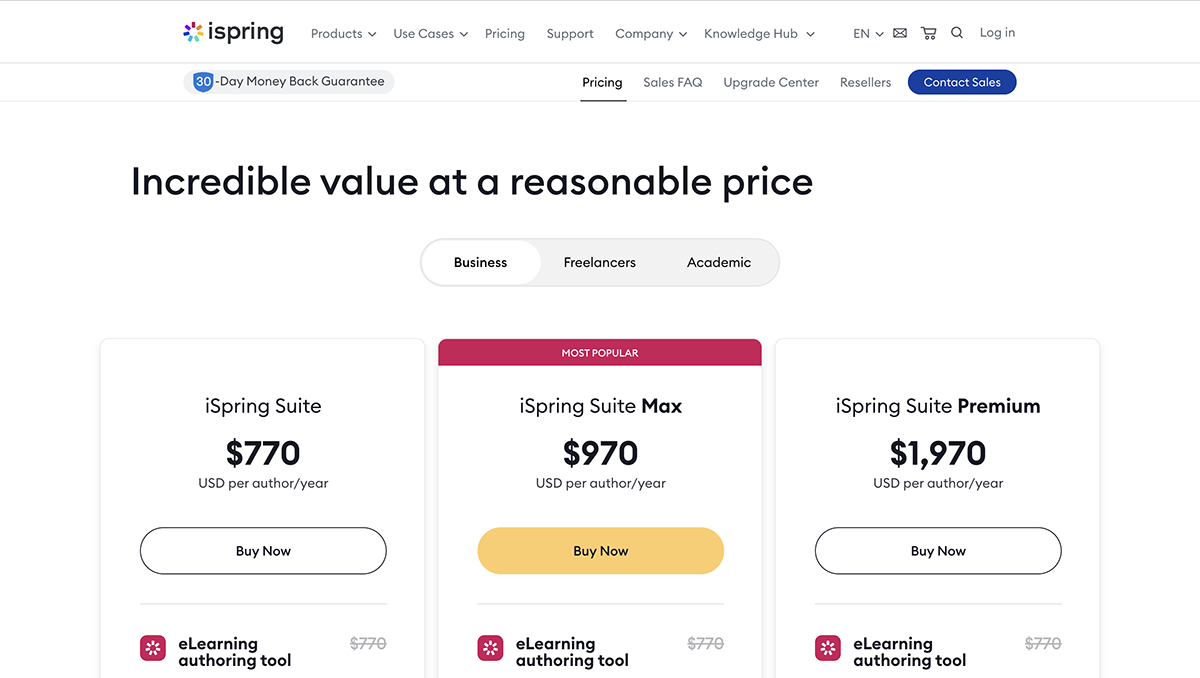Select the Business pricing option
1200x678 pixels.
(x=480, y=262)
